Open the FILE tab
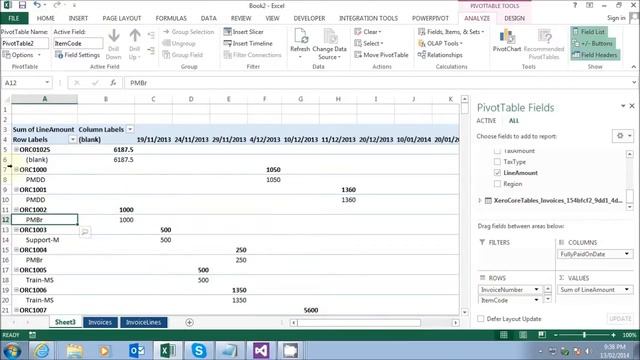The width and height of the screenshot is (640, 360). pos(14,18)
